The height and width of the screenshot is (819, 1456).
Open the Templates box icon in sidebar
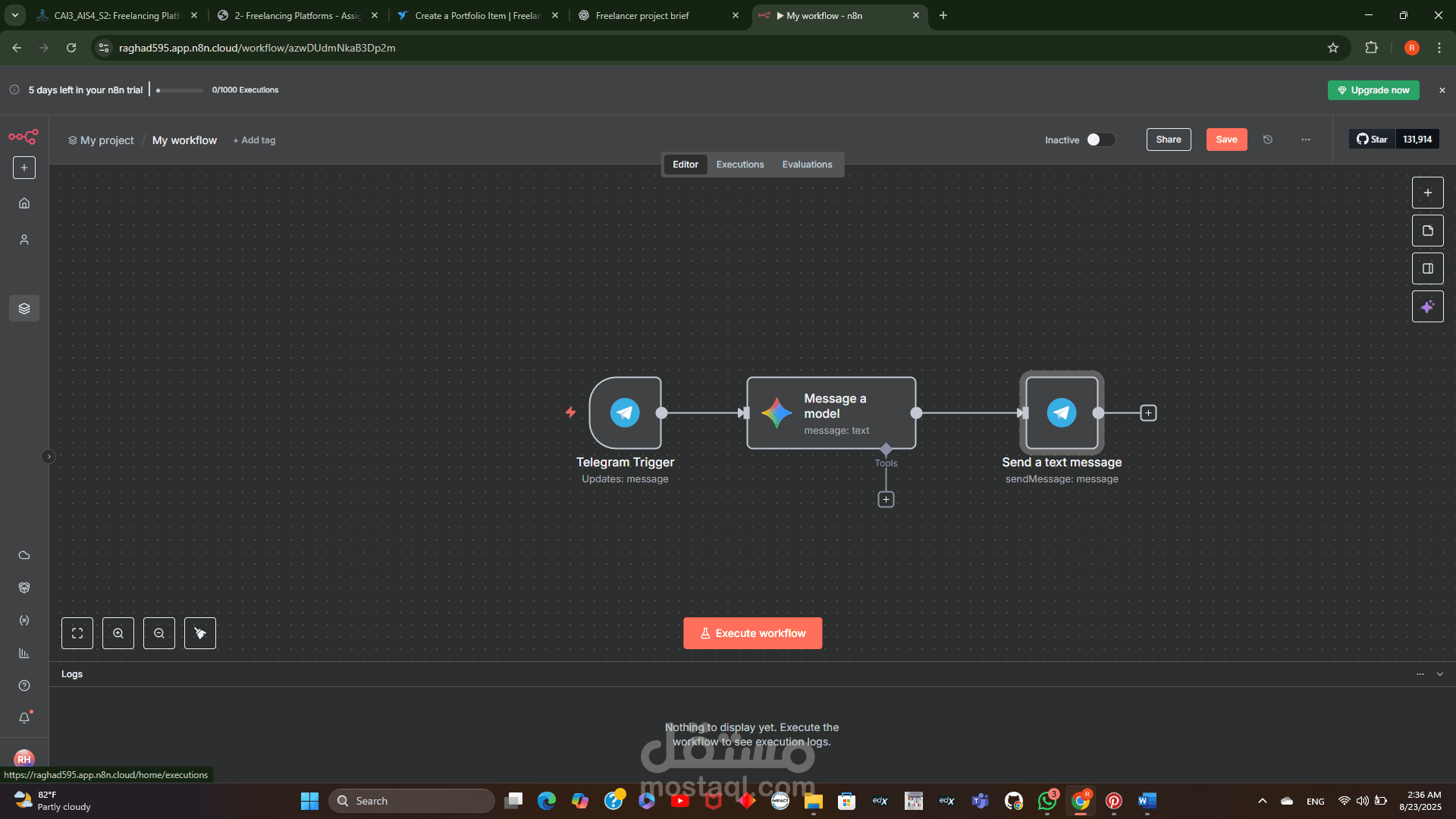coord(24,588)
